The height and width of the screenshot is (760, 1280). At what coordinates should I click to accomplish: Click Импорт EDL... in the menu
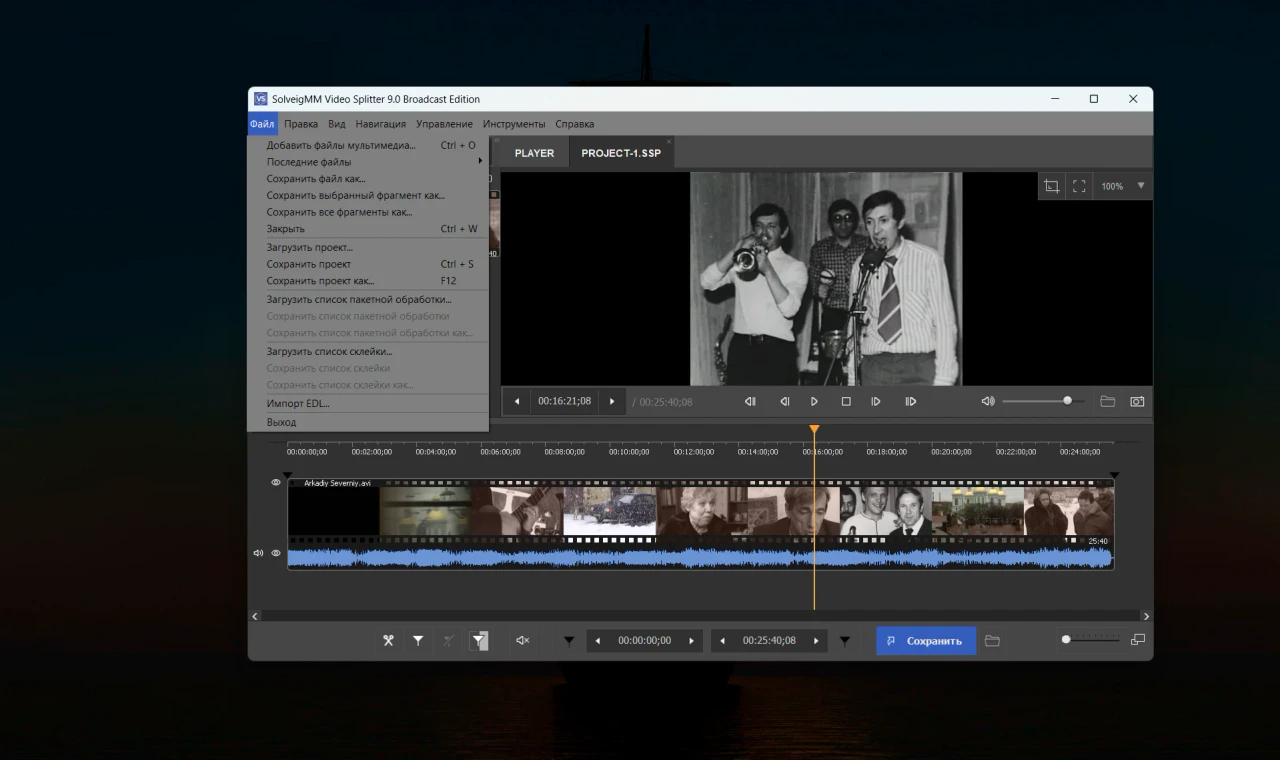[298, 404]
